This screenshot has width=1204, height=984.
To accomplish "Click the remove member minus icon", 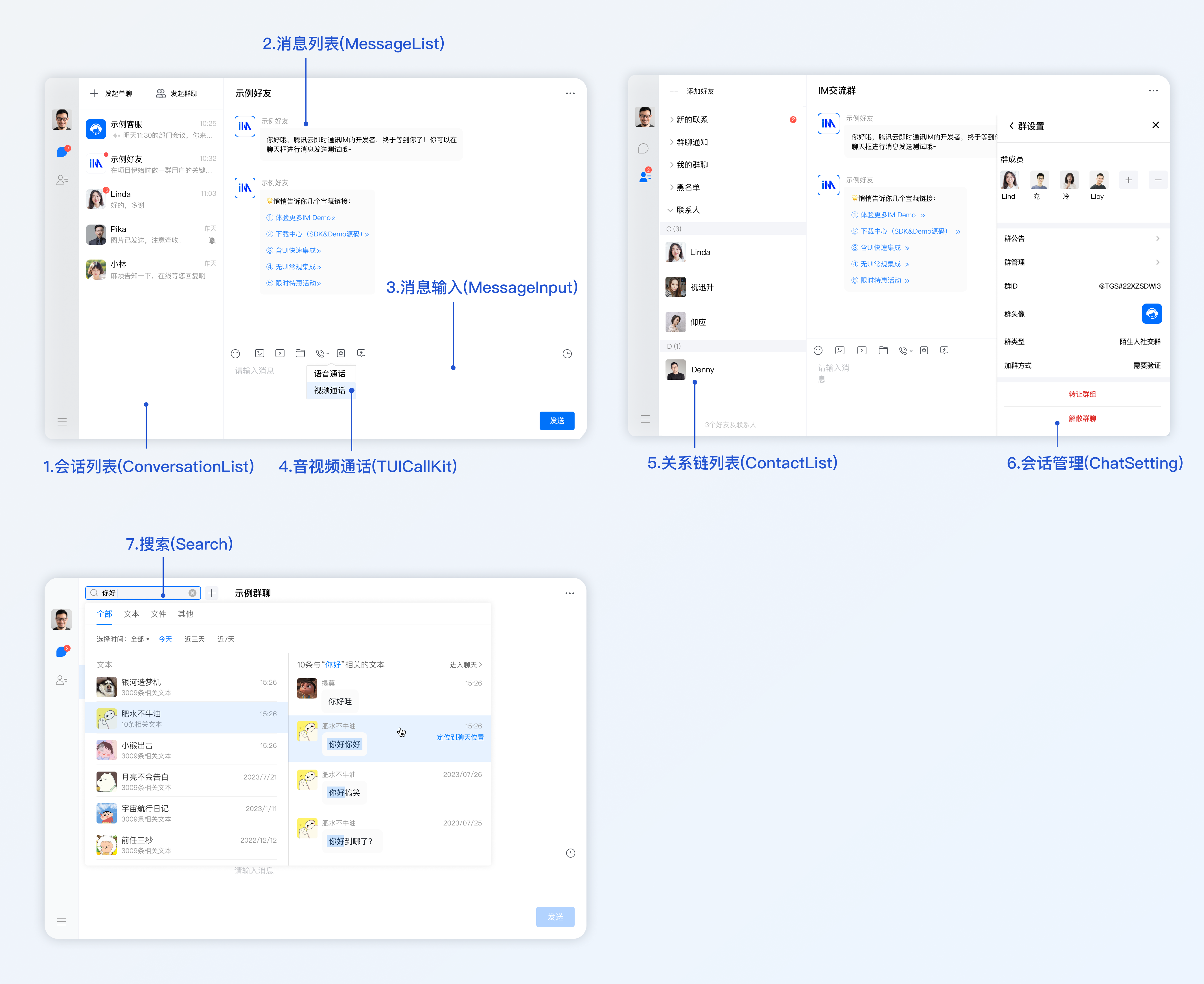I will pos(1158,180).
